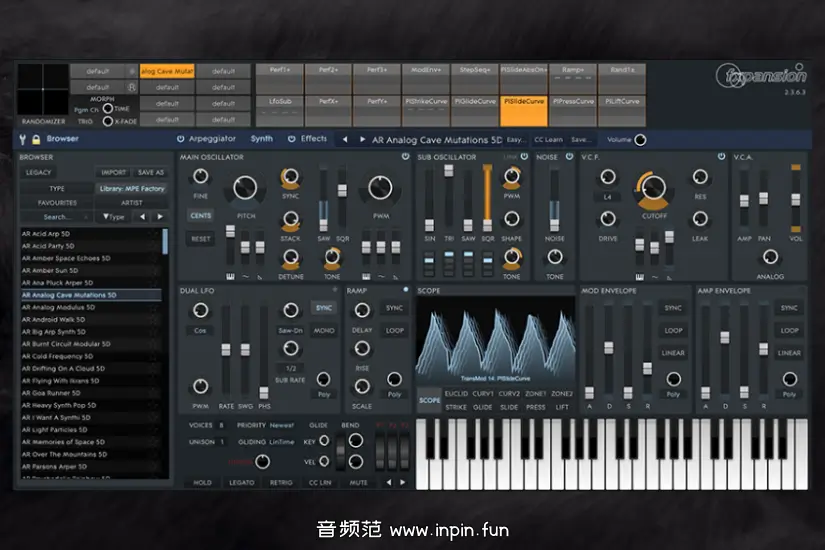Click the V.C.F. RES knob
This screenshot has width=825, height=550.
point(700,177)
